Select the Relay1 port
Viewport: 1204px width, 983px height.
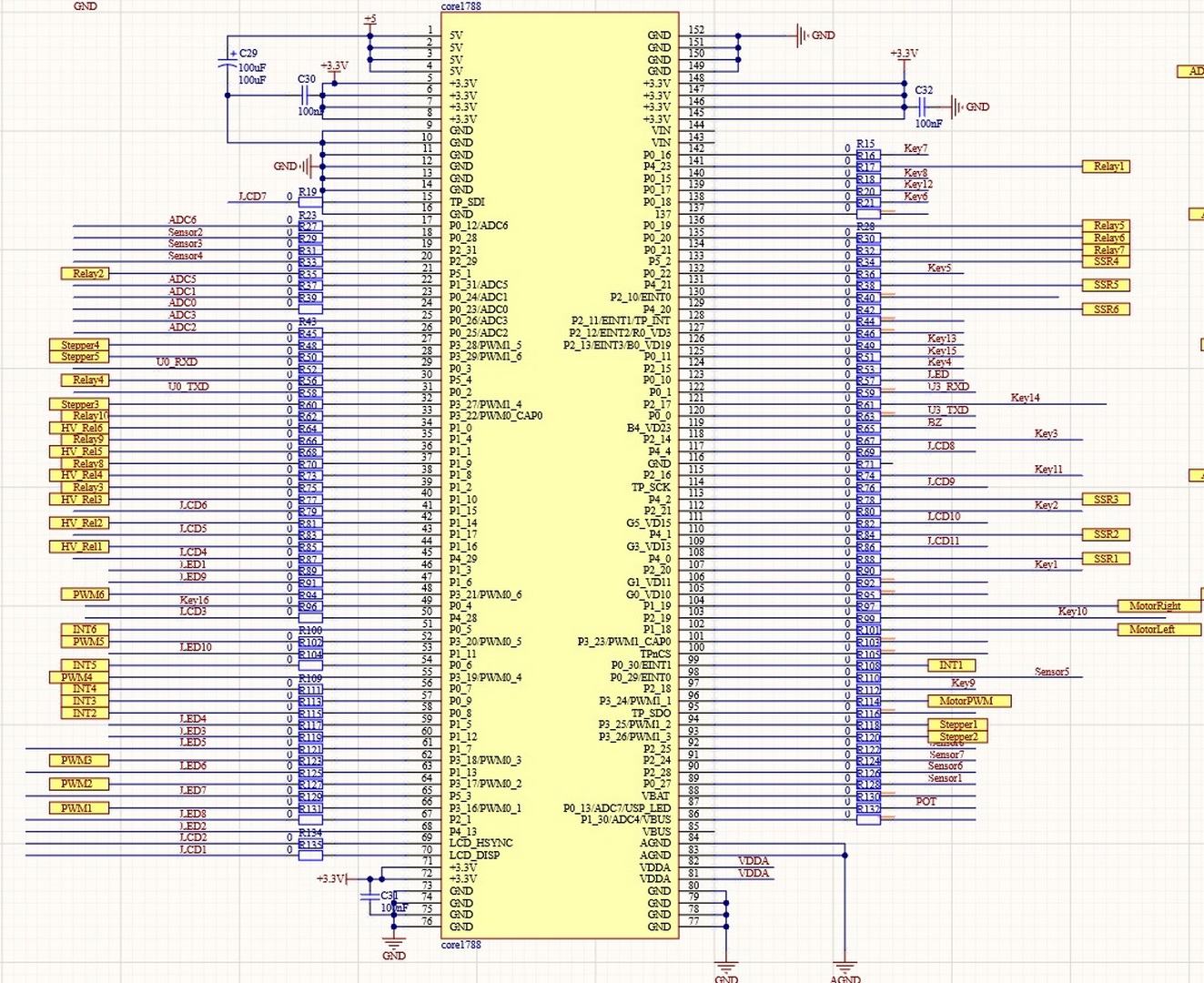pyautogui.click(x=1106, y=167)
